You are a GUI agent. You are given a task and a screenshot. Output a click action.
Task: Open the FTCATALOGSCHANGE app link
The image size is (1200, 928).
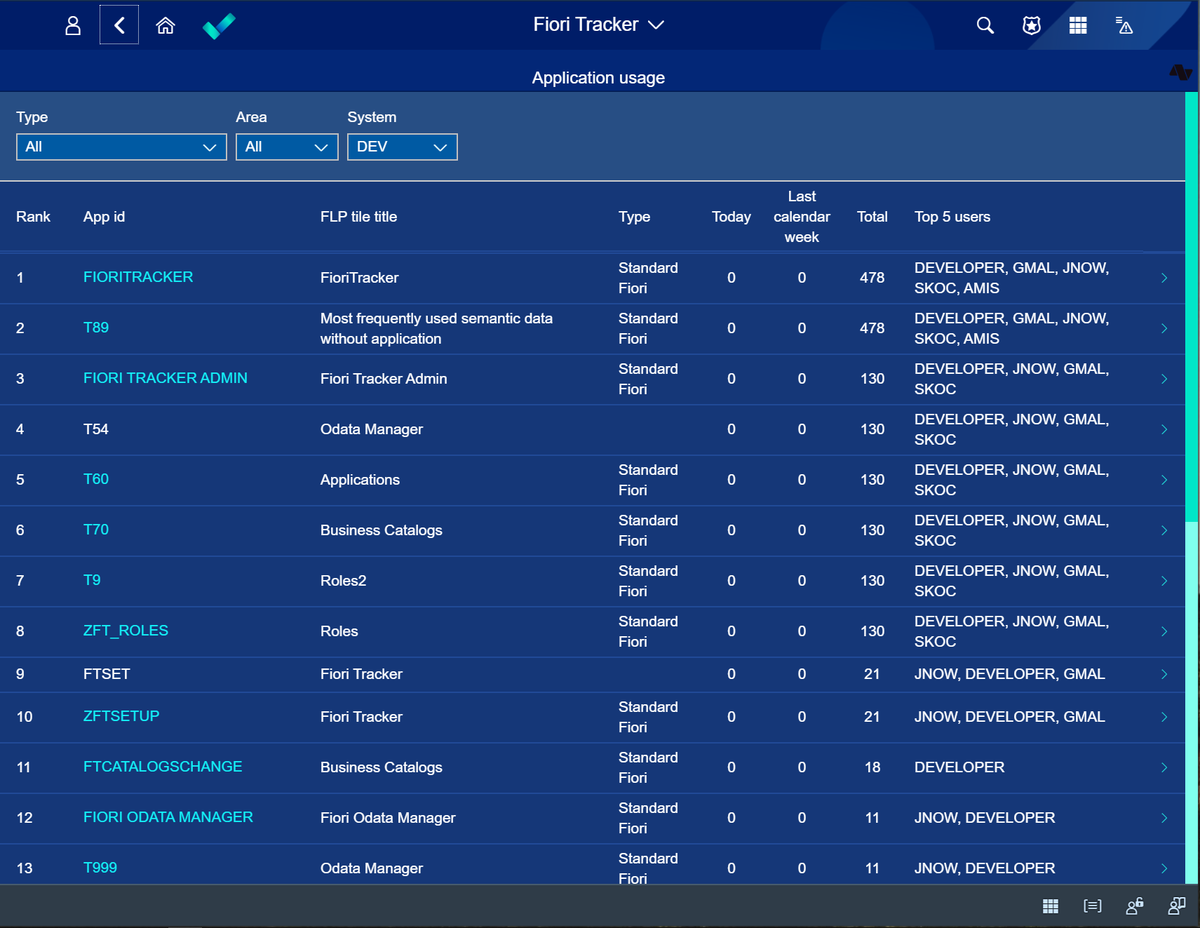point(163,766)
